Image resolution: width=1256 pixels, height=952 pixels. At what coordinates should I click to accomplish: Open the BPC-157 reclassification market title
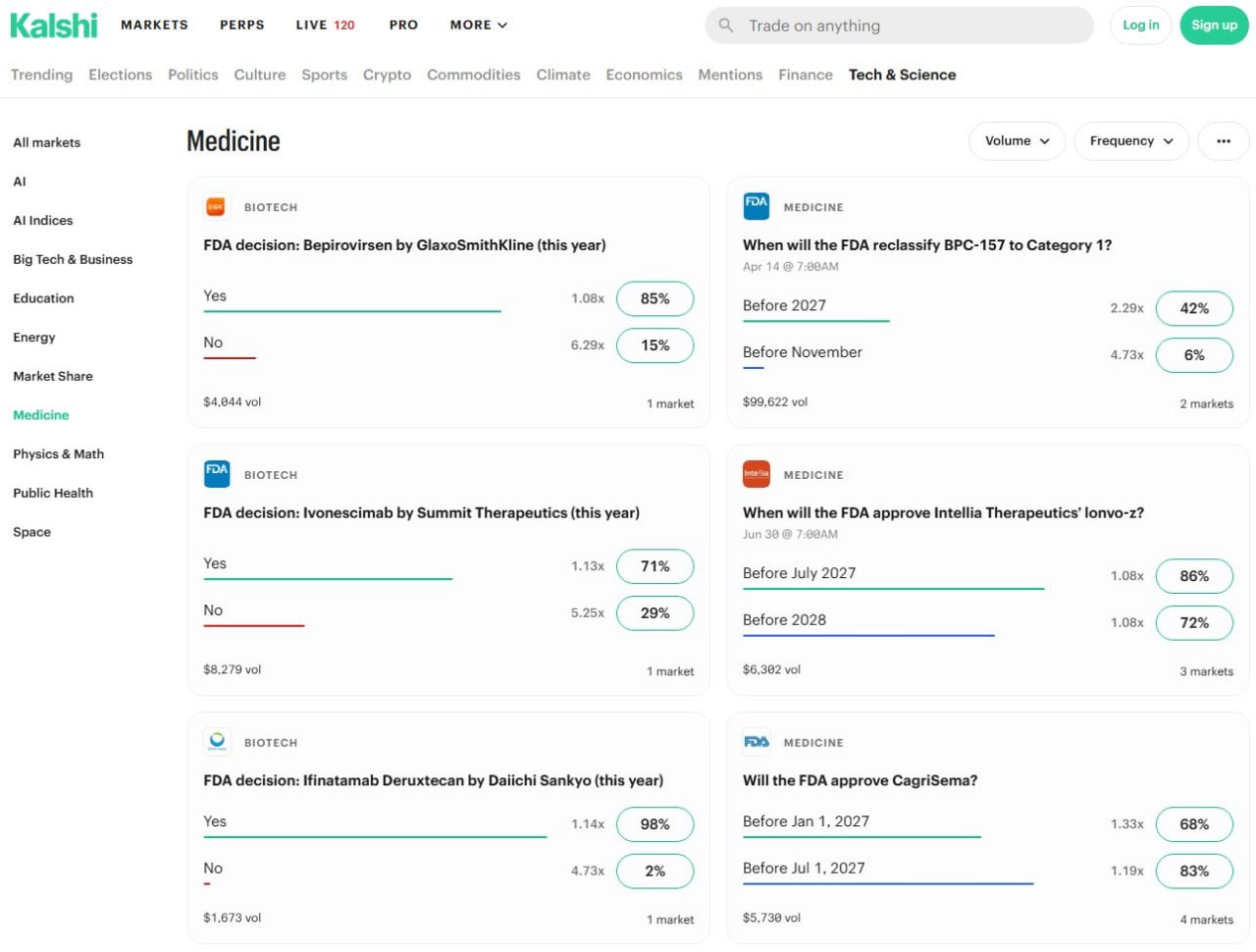[x=927, y=245]
